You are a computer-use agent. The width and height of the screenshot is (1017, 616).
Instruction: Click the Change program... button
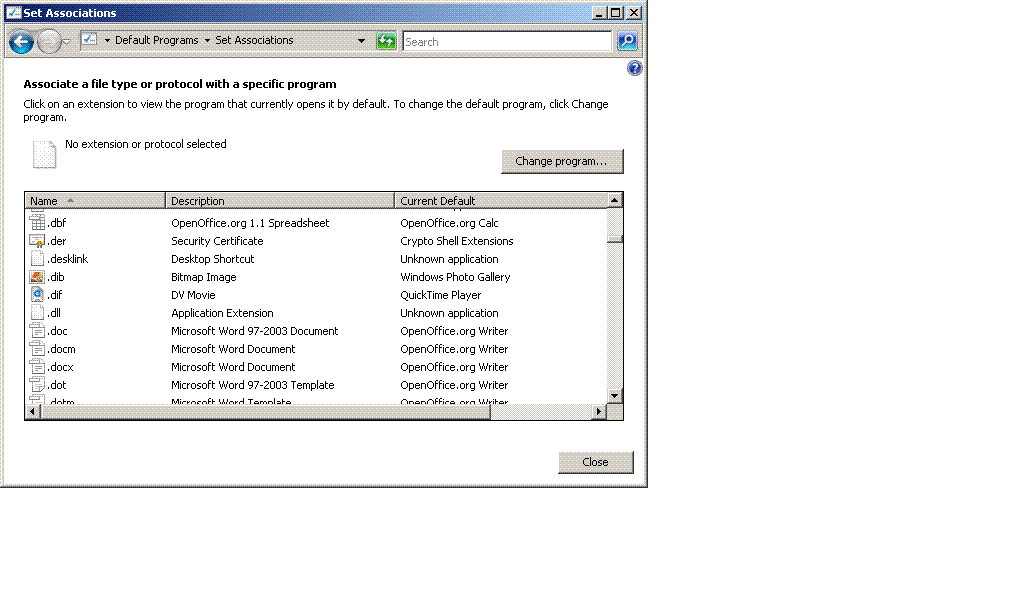click(x=561, y=161)
